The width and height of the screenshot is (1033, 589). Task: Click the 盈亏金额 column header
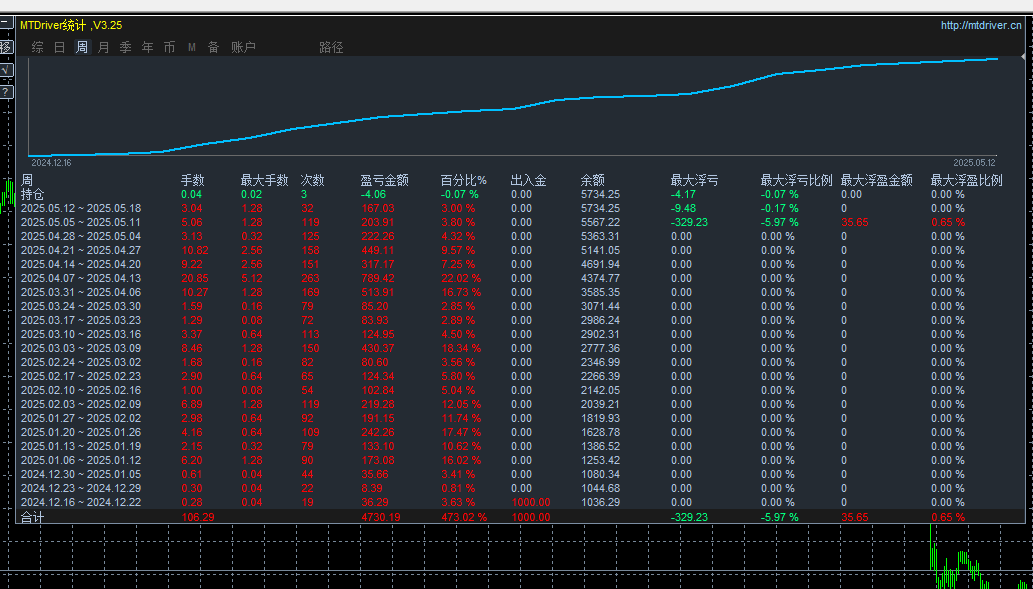click(x=384, y=181)
